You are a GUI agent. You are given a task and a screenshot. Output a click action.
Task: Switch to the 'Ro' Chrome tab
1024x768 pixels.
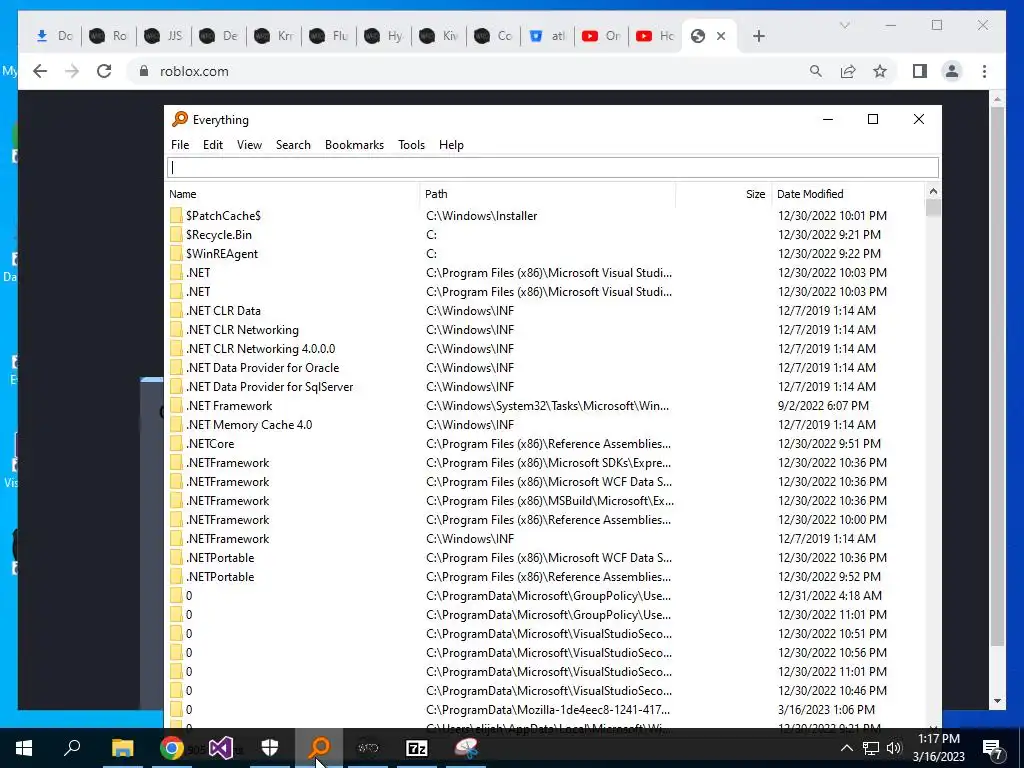click(x=108, y=36)
